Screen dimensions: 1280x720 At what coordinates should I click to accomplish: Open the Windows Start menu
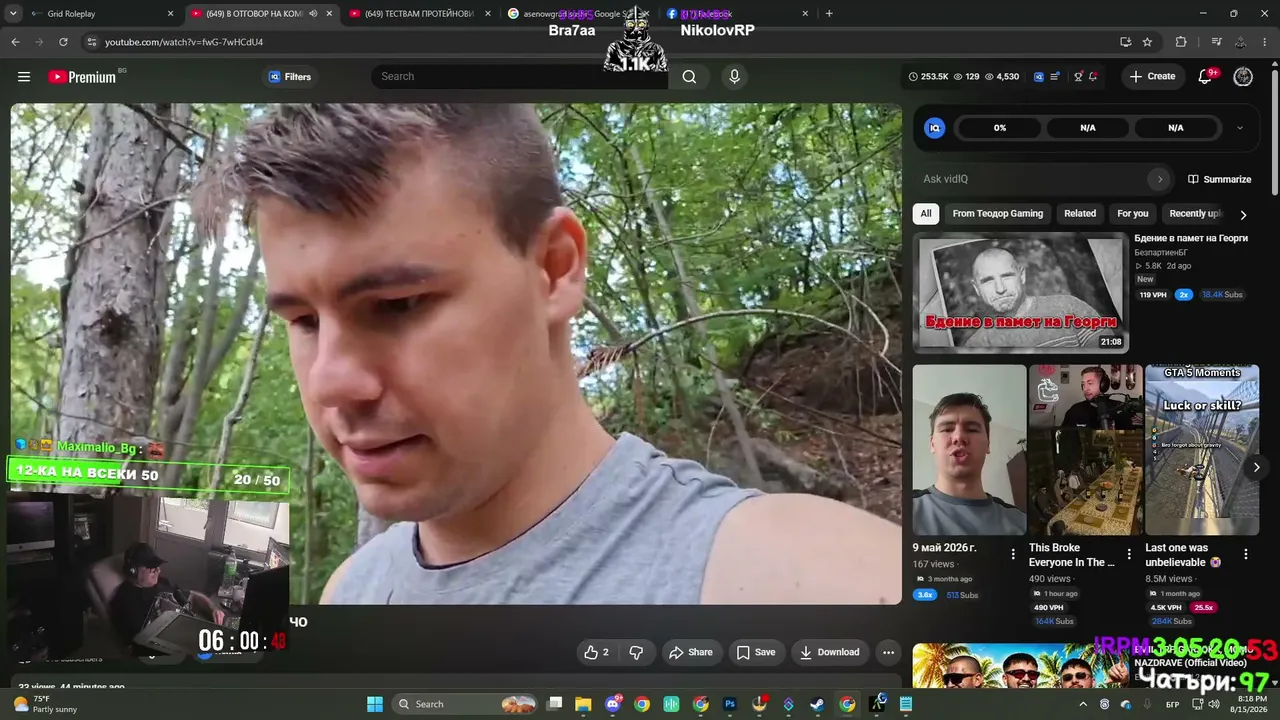point(375,704)
